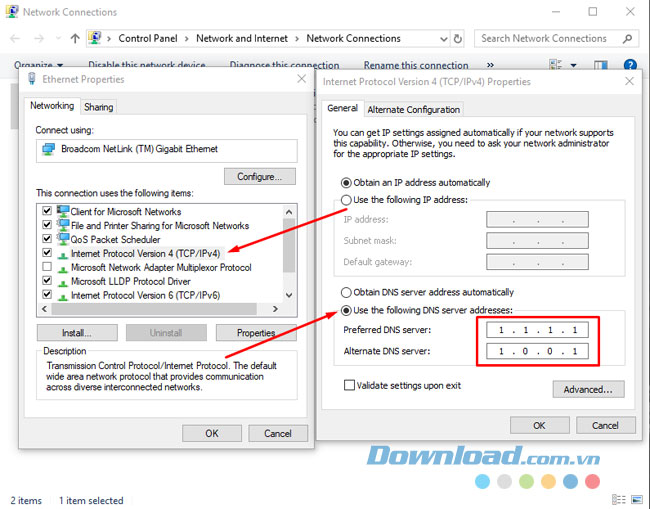Click the Alternate DNS server field

(537, 351)
